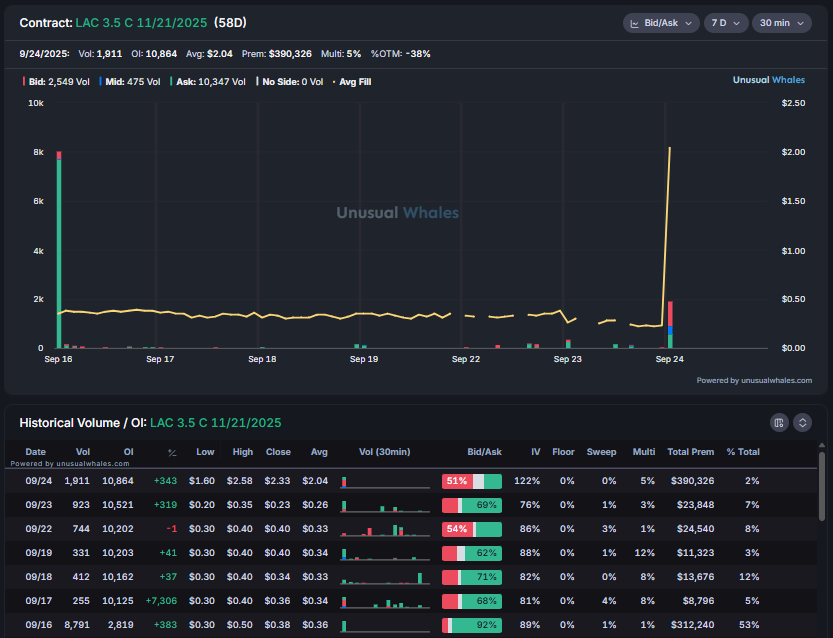
Task: Click the green LAC contract link in Historical Volume title
Action: (x=215, y=423)
